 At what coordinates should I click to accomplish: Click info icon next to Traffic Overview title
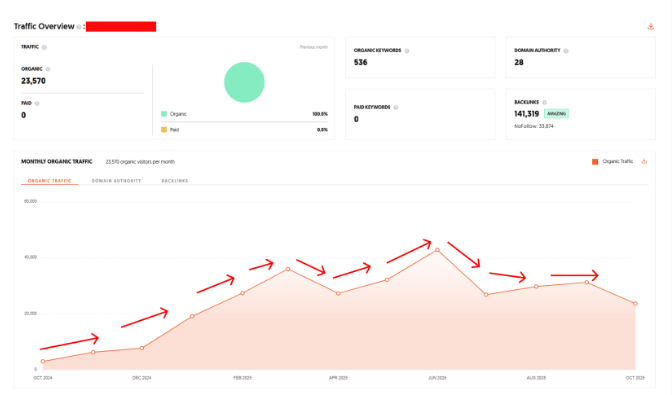pyautogui.click(x=79, y=27)
